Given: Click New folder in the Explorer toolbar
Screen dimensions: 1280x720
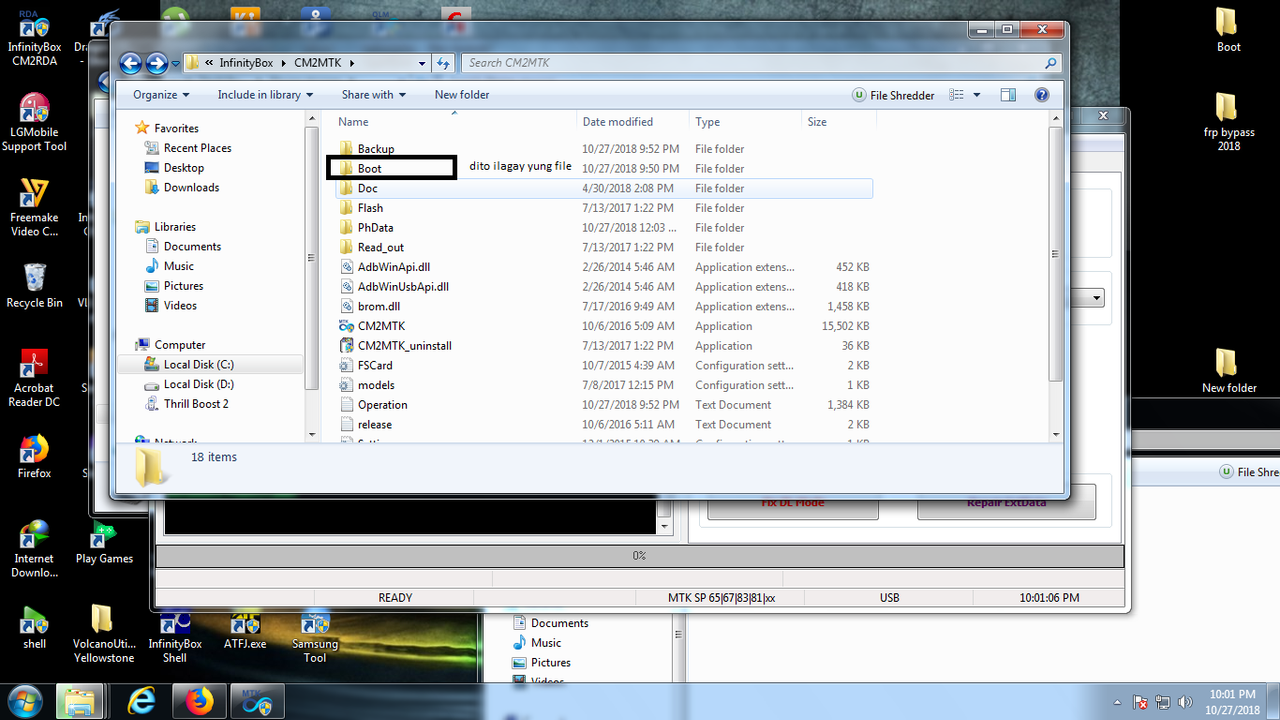Looking at the screenshot, I should 462,95.
